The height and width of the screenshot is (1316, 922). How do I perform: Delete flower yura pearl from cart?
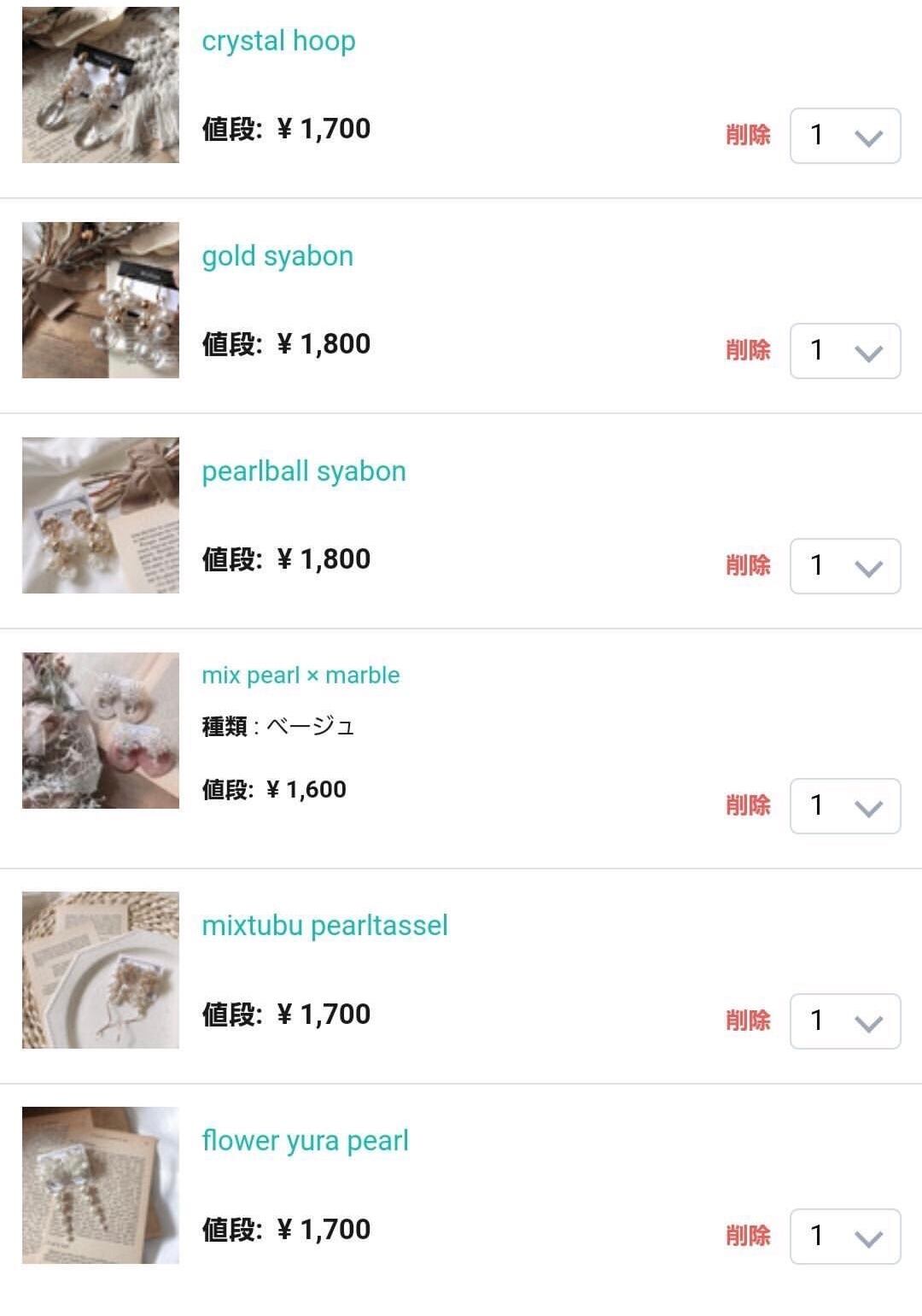[748, 1236]
